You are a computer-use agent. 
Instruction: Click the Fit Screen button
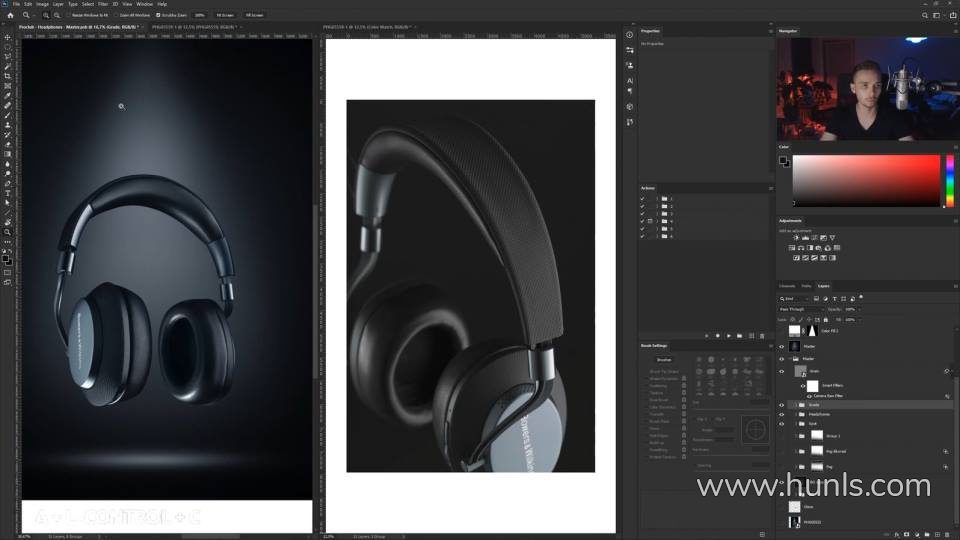tap(225, 15)
